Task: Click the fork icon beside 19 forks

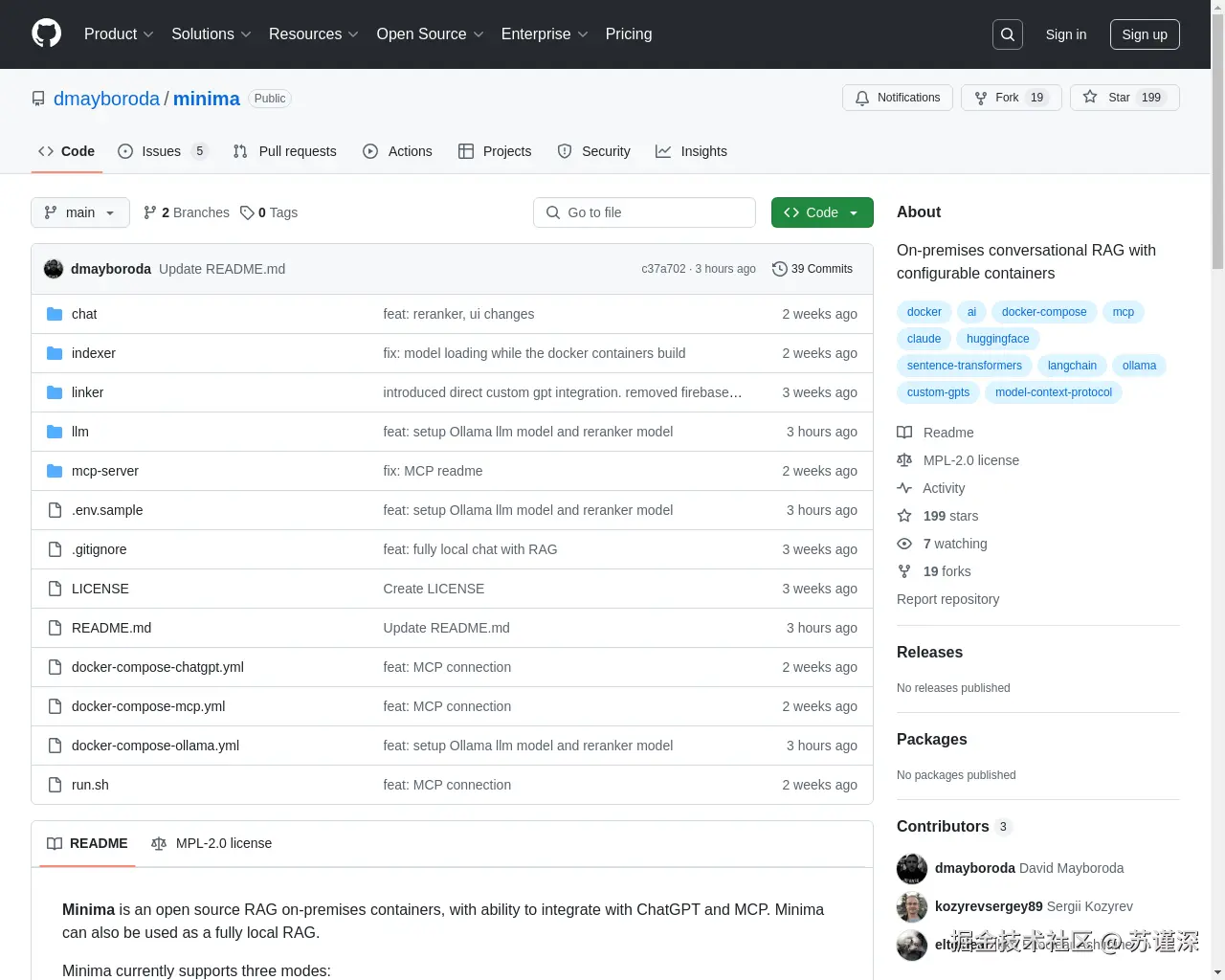Action: click(x=904, y=571)
